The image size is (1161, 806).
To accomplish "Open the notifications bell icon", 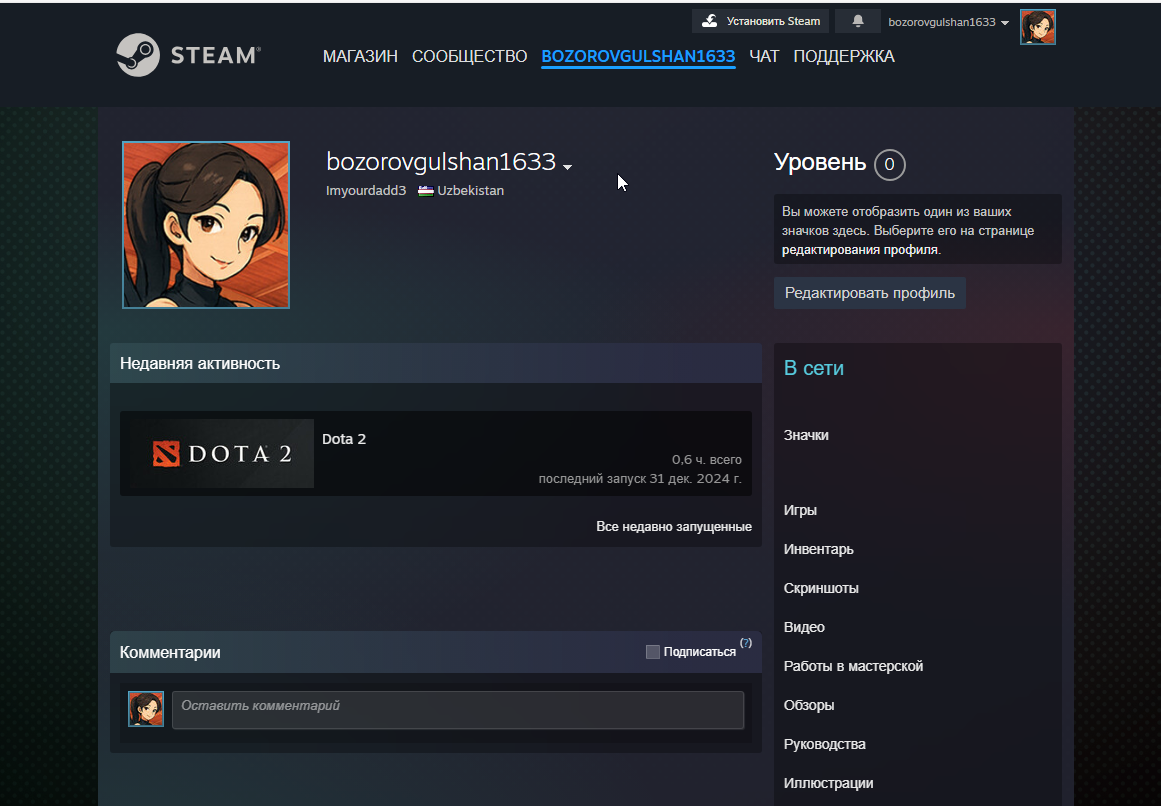I will 857,21.
